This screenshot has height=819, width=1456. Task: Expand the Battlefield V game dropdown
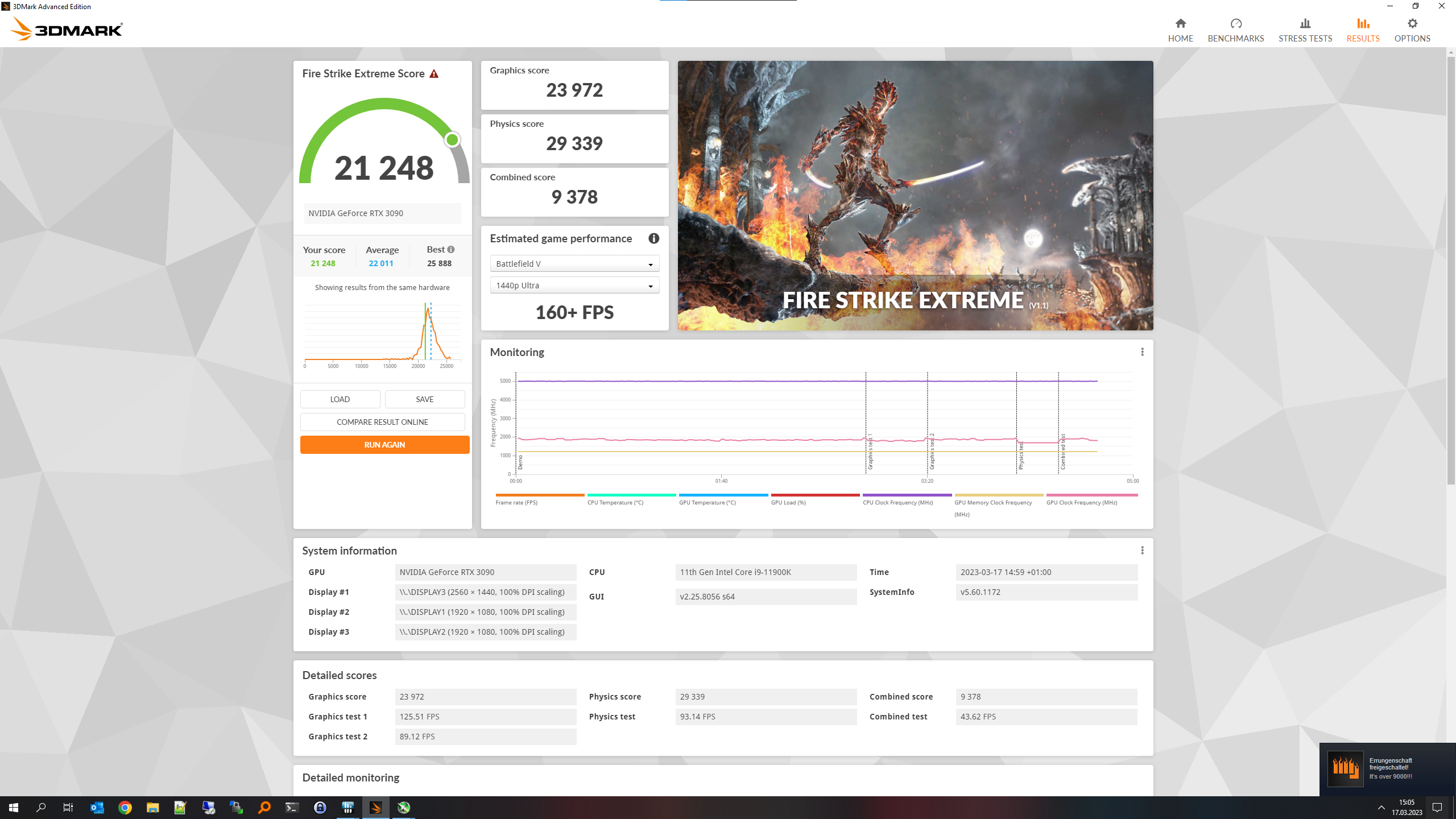[x=574, y=264]
